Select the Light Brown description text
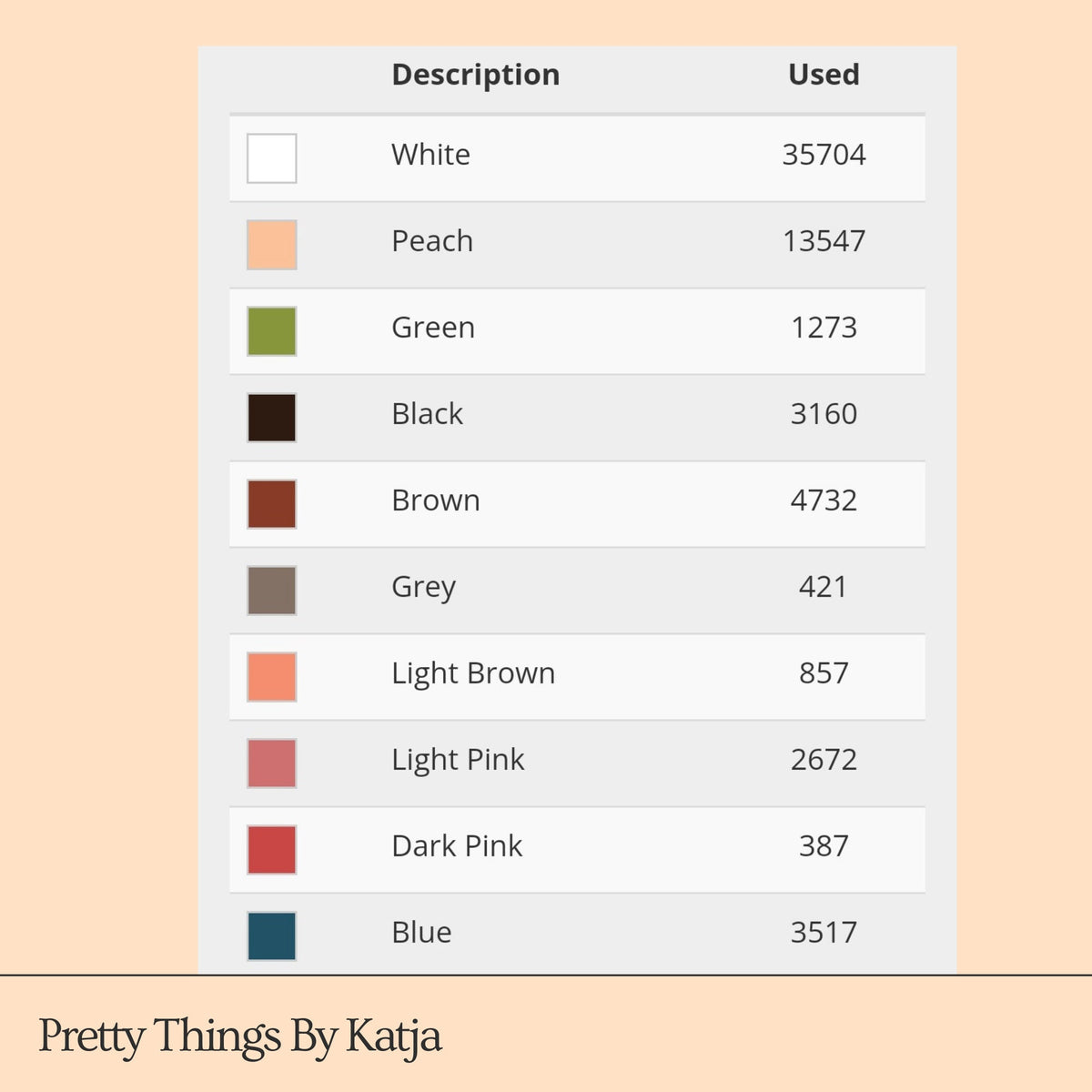The image size is (1092, 1092). pyautogui.click(x=473, y=673)
